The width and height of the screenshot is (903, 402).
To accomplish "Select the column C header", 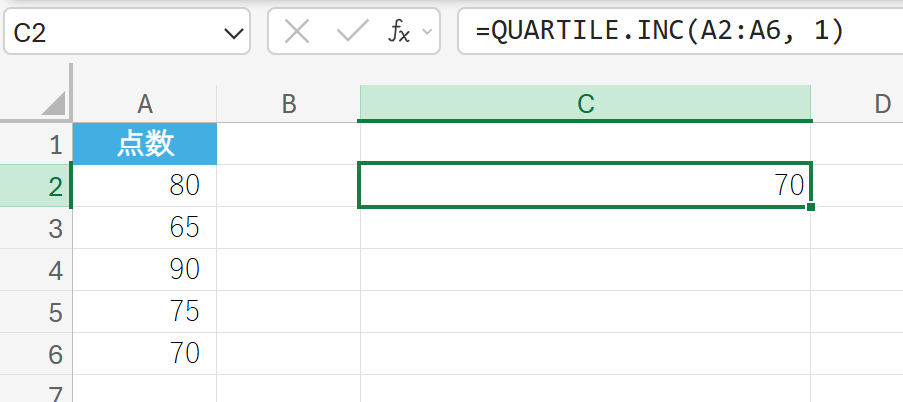I will pyautogui.click(x=585, y=103).
